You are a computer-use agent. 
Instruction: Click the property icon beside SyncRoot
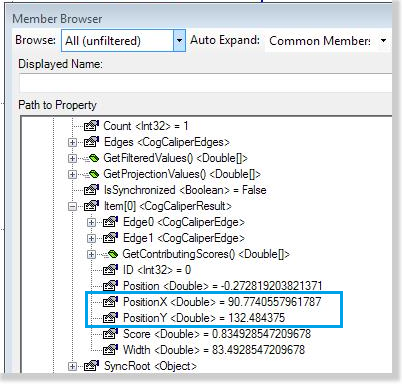tap(91, 366)
